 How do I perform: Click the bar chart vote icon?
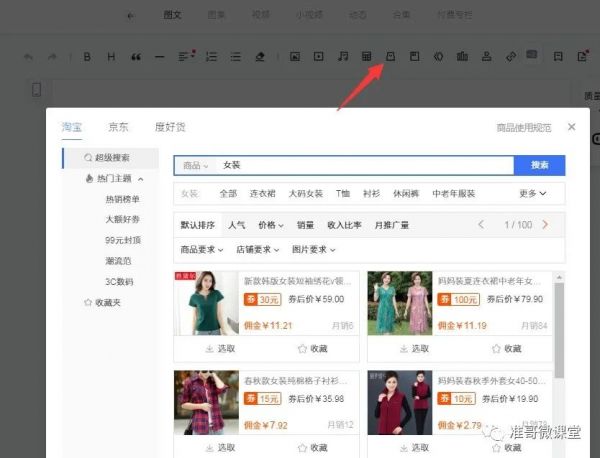462,57
